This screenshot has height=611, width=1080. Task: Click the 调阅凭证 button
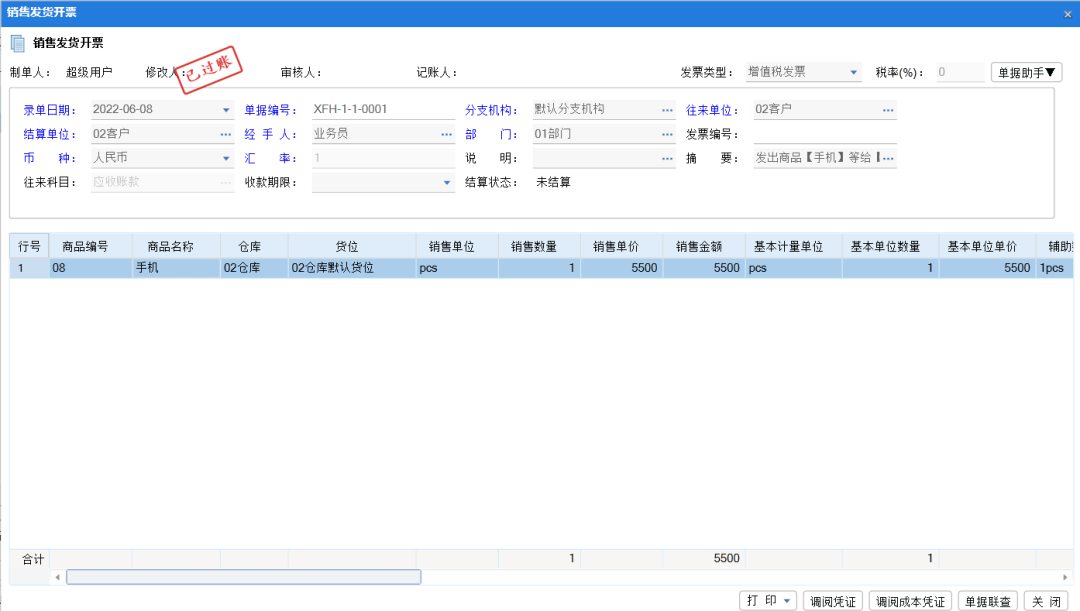click(833, 600)
